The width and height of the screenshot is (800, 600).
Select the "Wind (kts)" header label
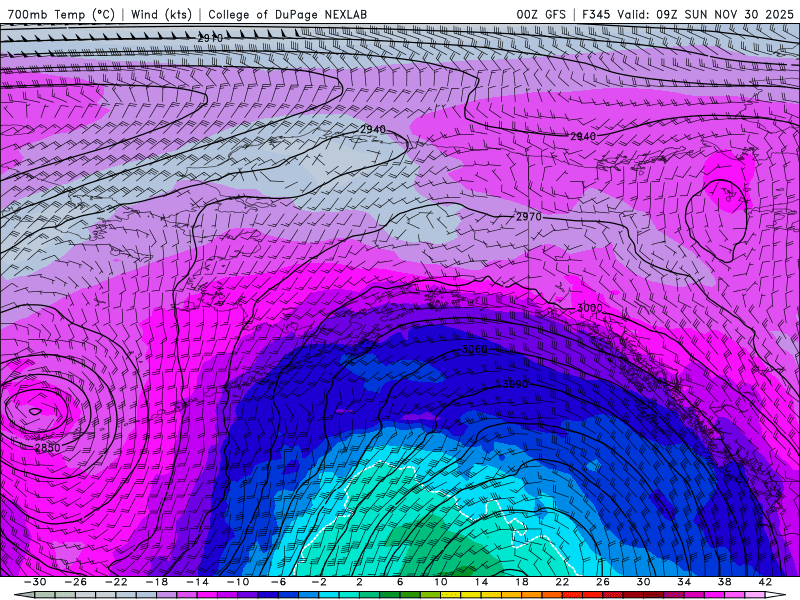[x=161, y=14]
